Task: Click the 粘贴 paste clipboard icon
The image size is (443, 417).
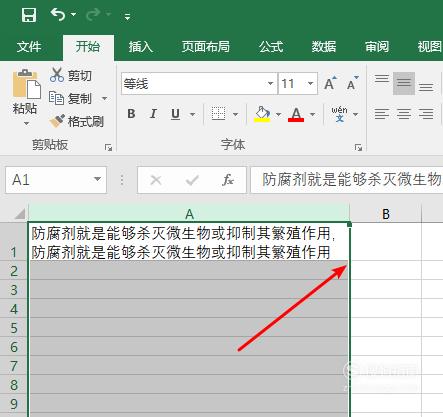Action: click(26, 84)
